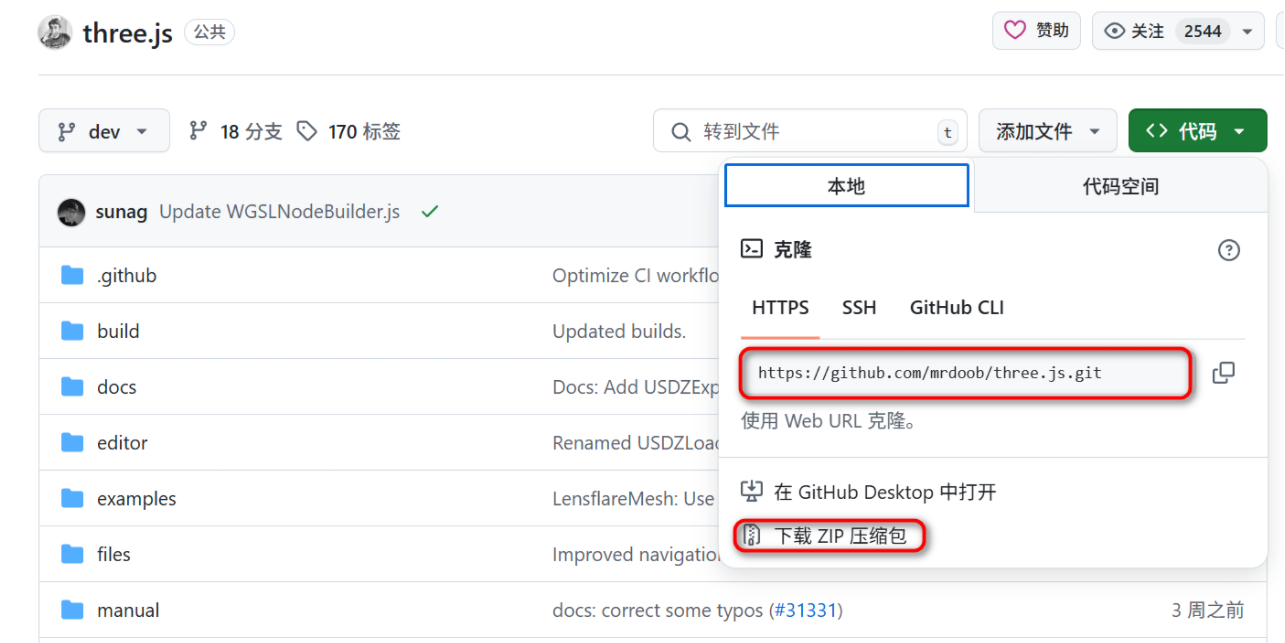
Task: Click the 公共 visibility badge
Action: point(209,32)
